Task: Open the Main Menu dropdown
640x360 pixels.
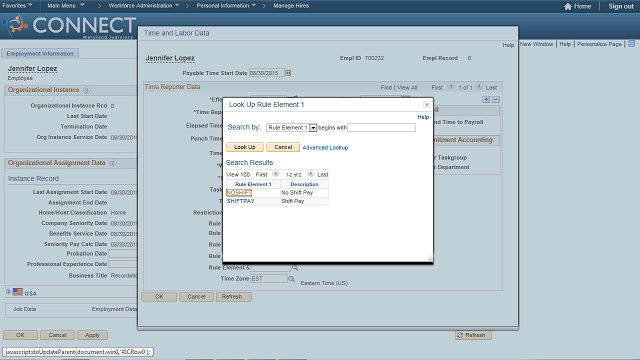Action: [x=66, y=6]
